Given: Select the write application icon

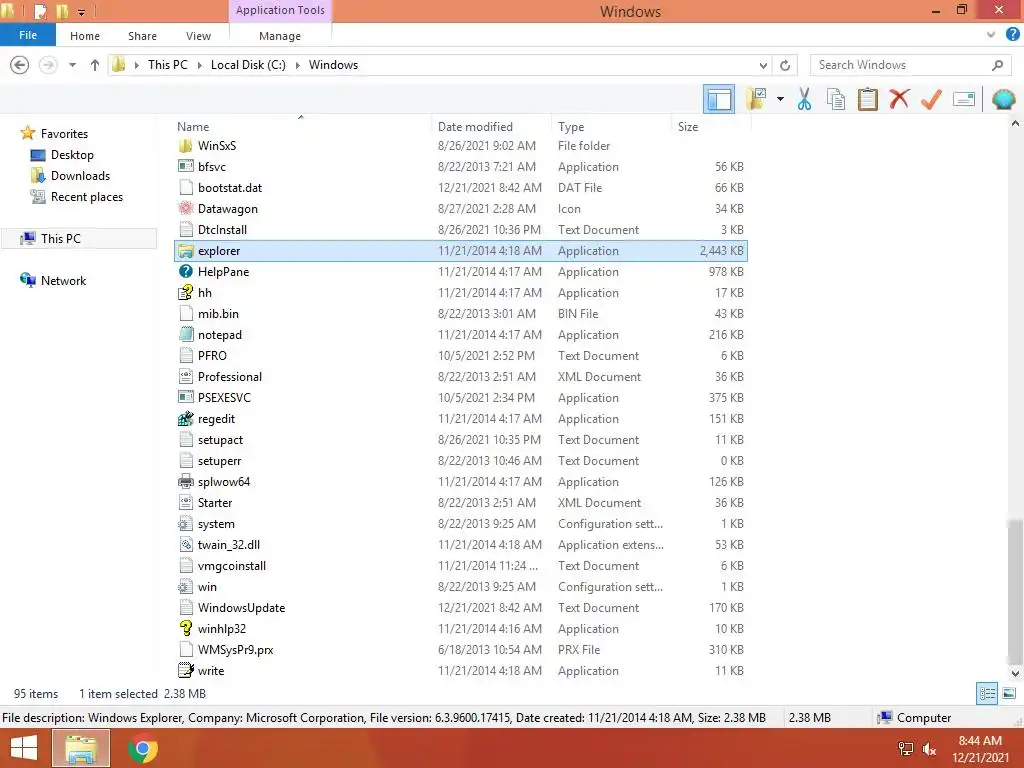Looking at the screenshot, I should coord(186,671).
